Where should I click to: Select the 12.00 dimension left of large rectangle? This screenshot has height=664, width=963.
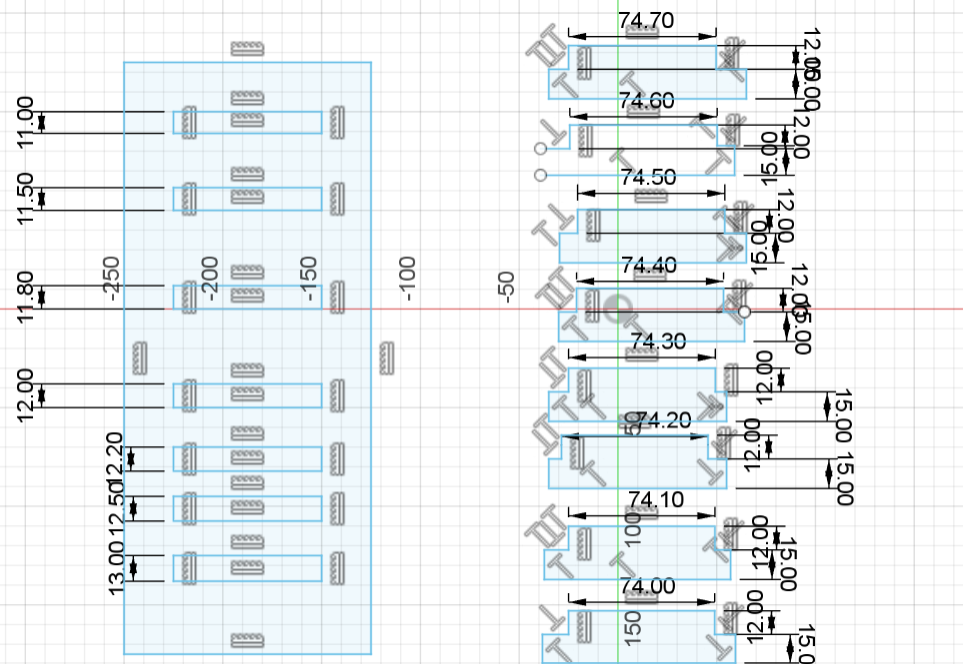point(25,395)
